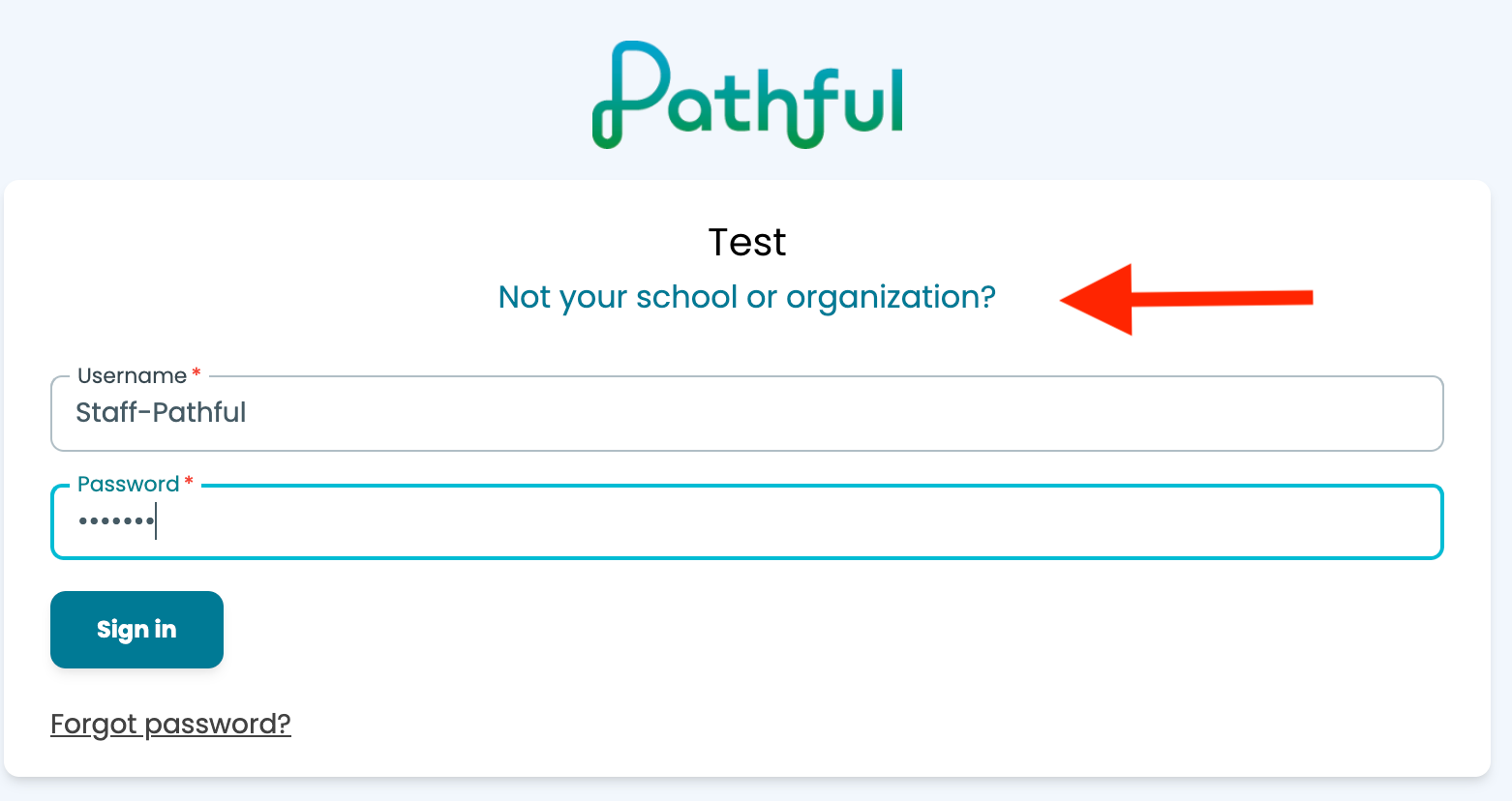
Task: Focus the Username input field
Action: (x=746, y=413)
